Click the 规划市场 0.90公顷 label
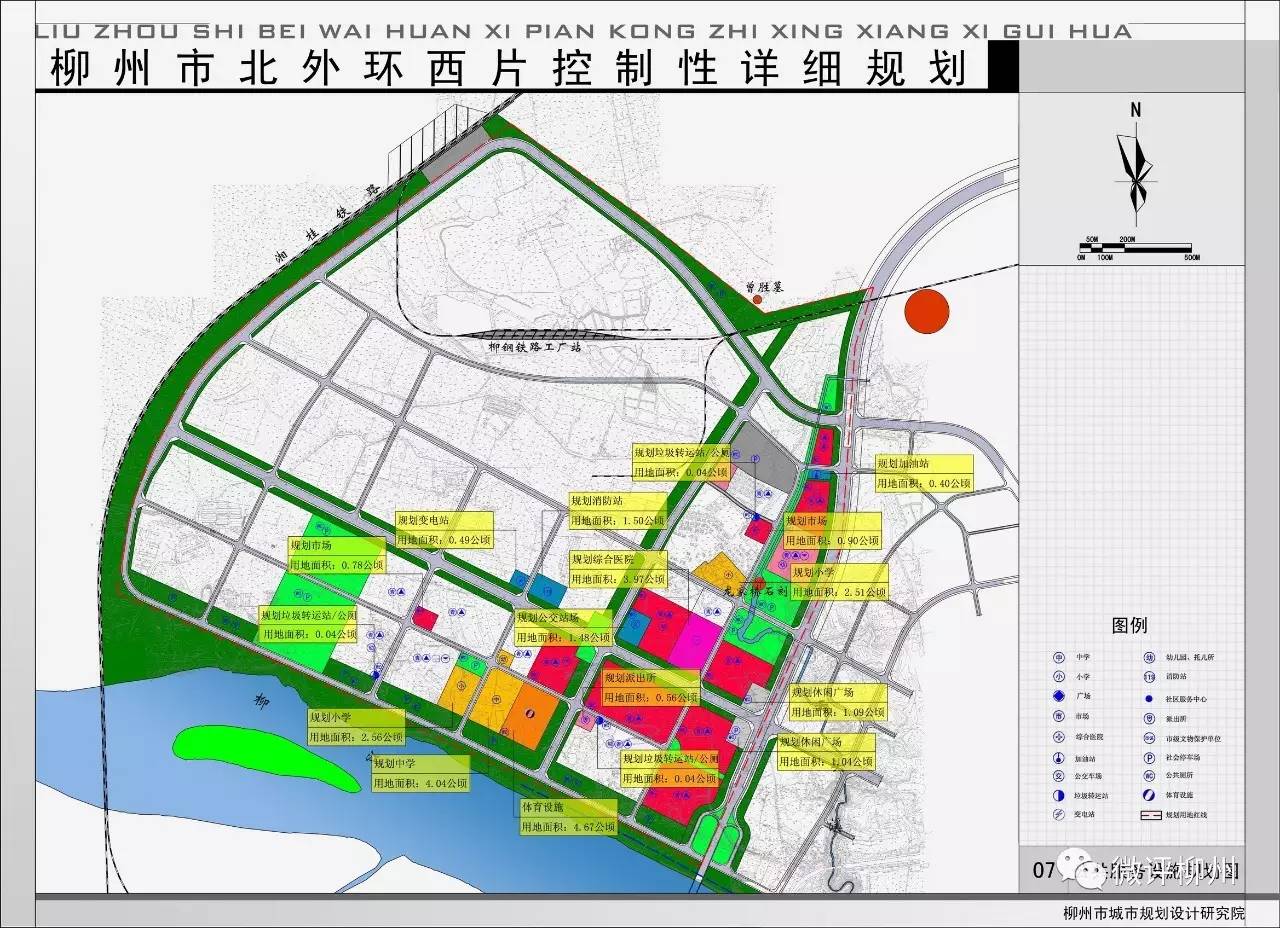Image resolution: width=1280 pixels, height=928 pixels. [x=832, y=531]
